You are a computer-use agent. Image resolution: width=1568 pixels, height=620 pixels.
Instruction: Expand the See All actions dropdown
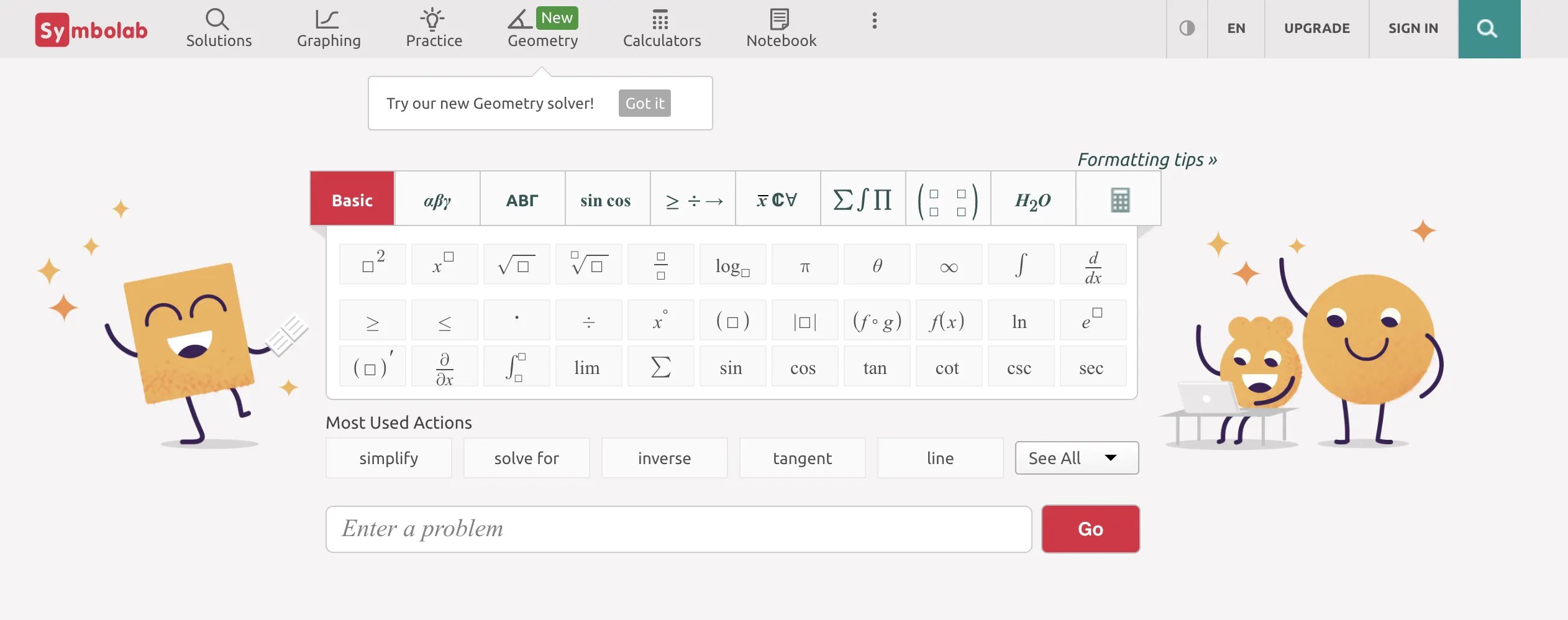click(x=1076, y=458)
